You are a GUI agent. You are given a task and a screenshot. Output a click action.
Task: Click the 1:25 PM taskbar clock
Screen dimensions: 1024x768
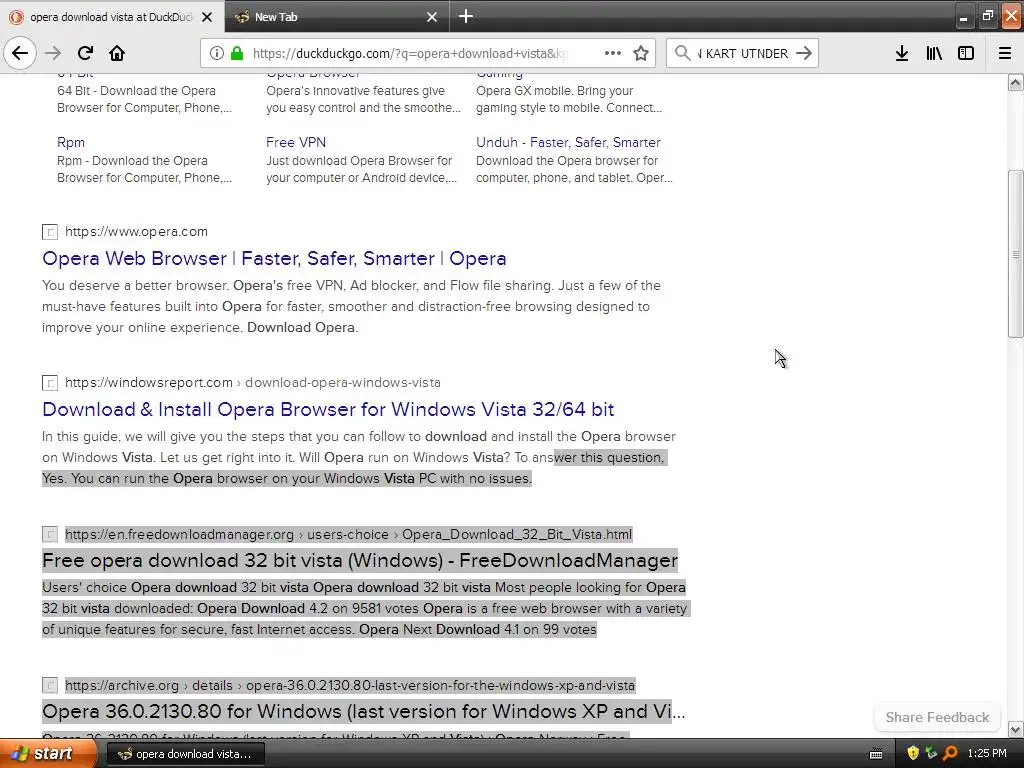(987, 754)
